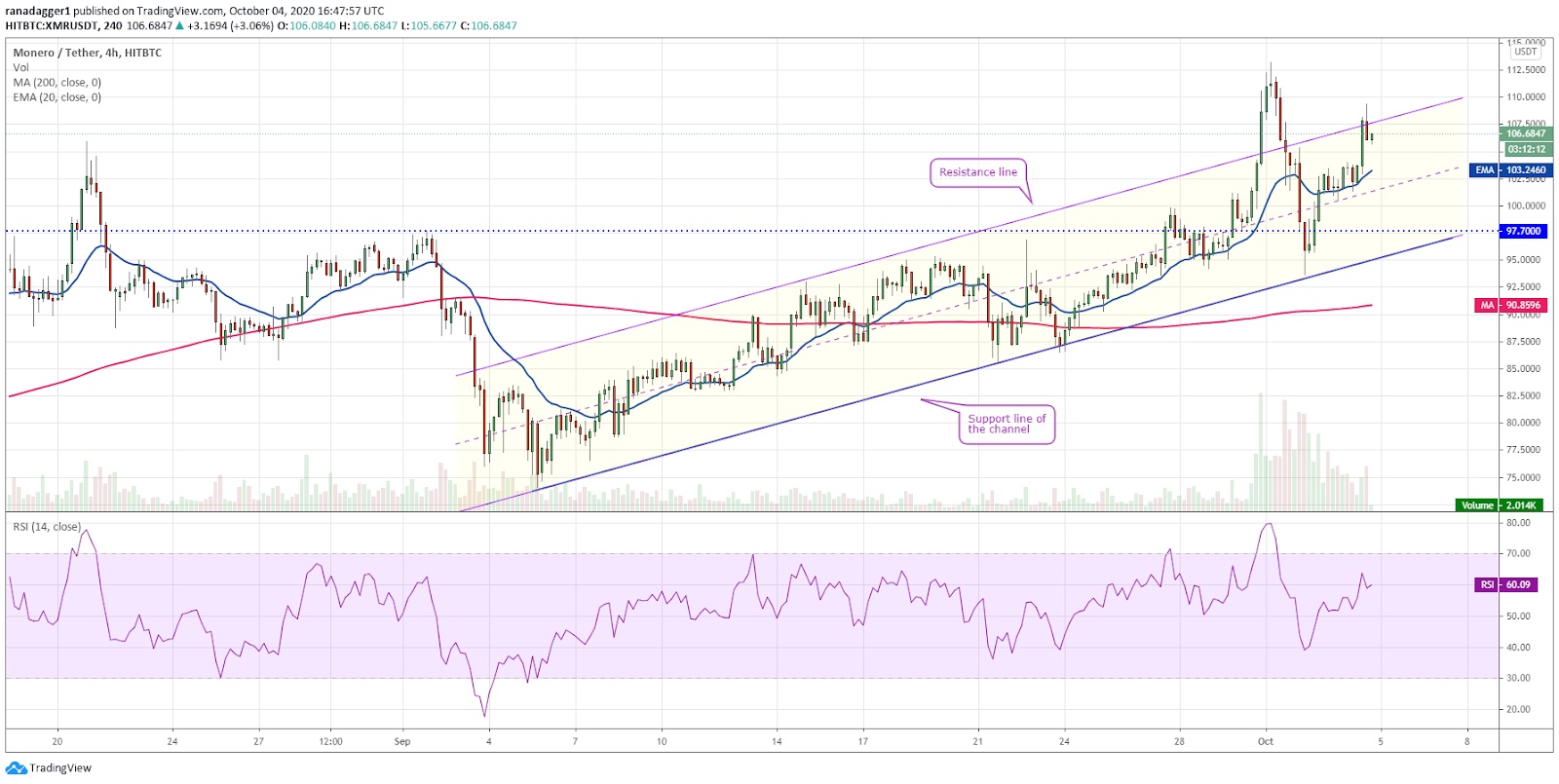
Task: Click the 28 date label on time axis
Action: (x=1179, y=741)
